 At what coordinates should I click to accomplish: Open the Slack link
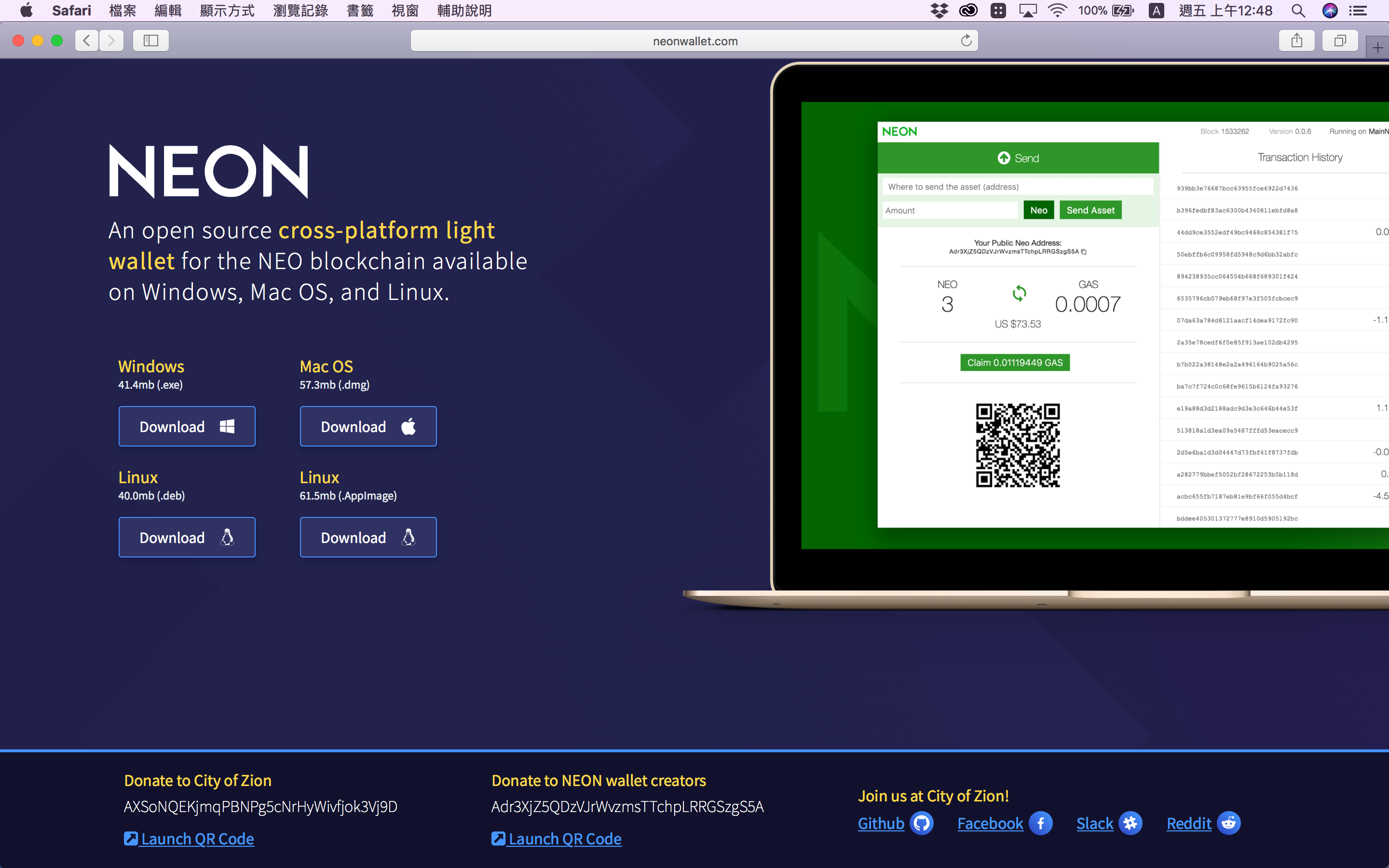click(x=1094, y=823)
